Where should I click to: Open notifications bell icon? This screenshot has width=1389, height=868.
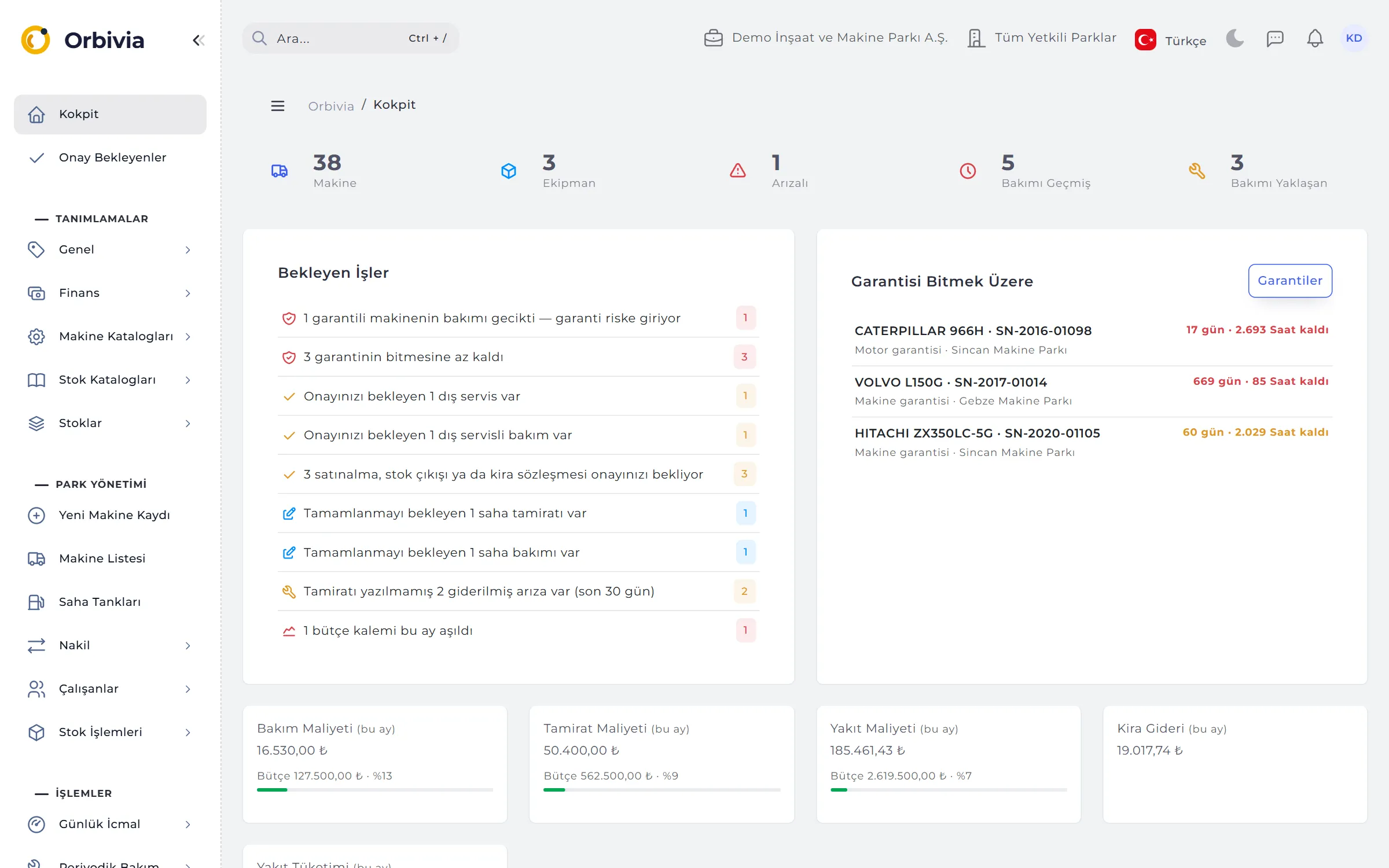pos(1315,38)
